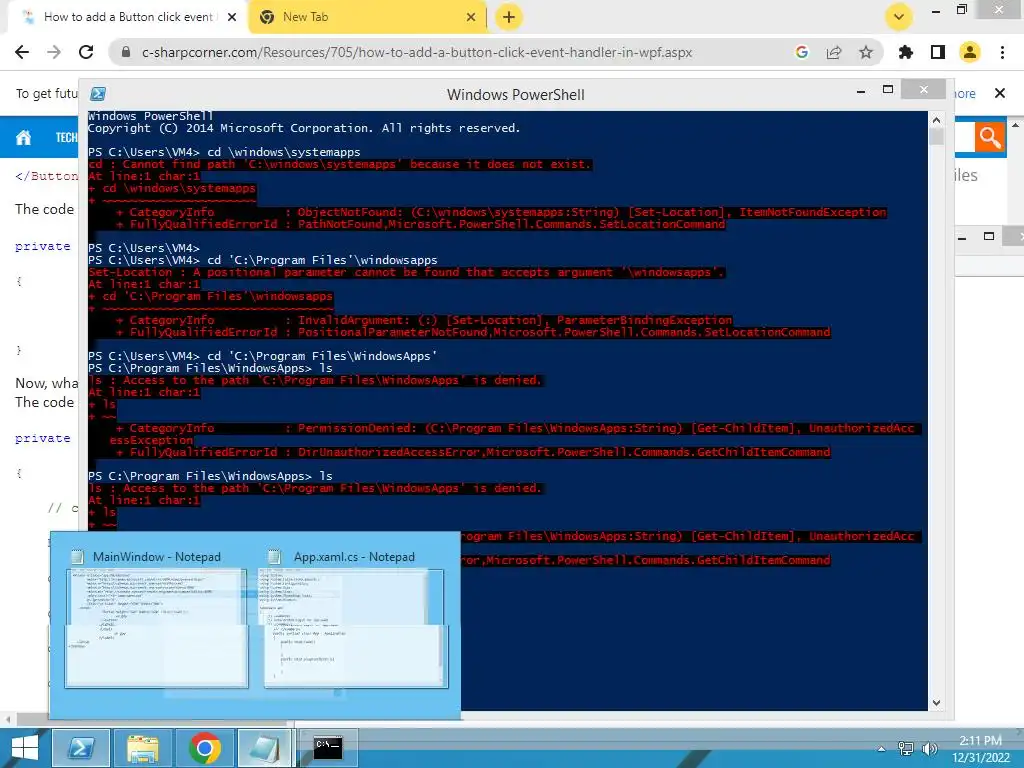1024x768 pixels.
Task: Click the 'cd \windows\systemapps' command line
Action: point(283,152)
